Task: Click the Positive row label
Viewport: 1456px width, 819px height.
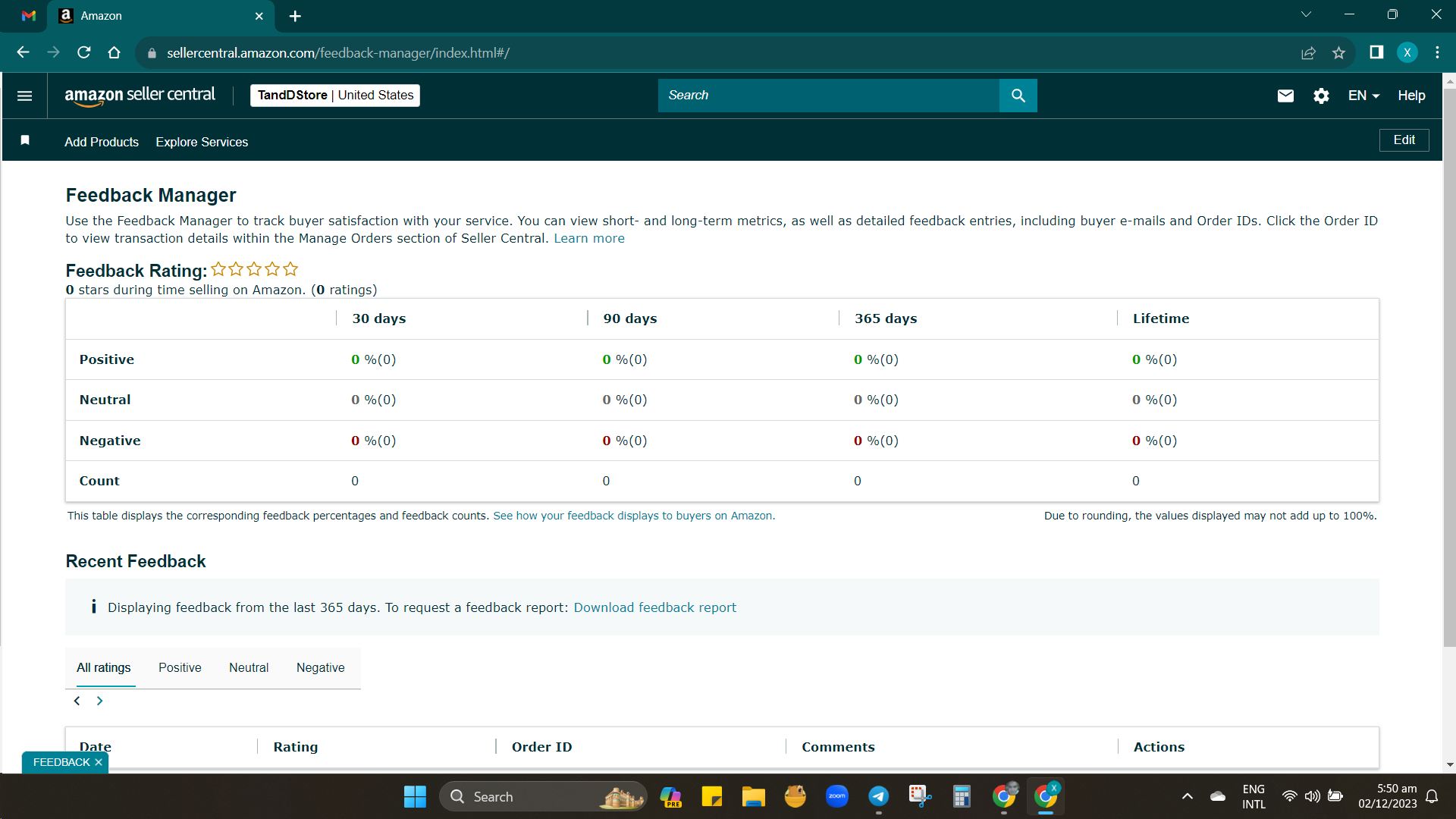Action: click(x=106, y=359)
